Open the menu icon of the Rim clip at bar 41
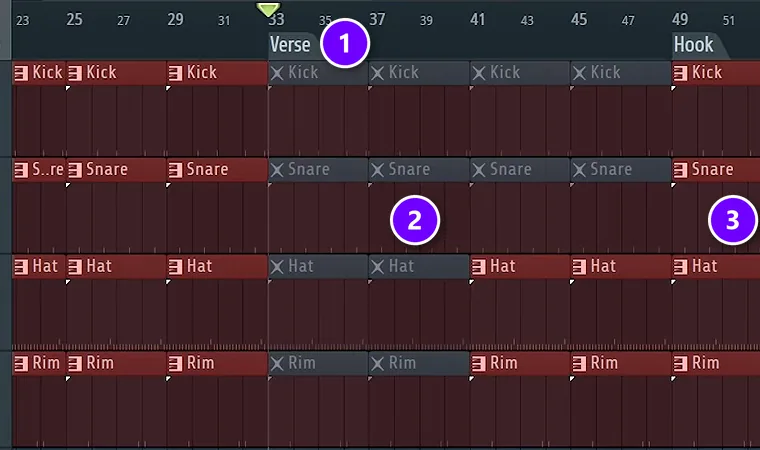The height and width of the screenshot is (450, 760). pyautogui.click(x=478, y=364)
